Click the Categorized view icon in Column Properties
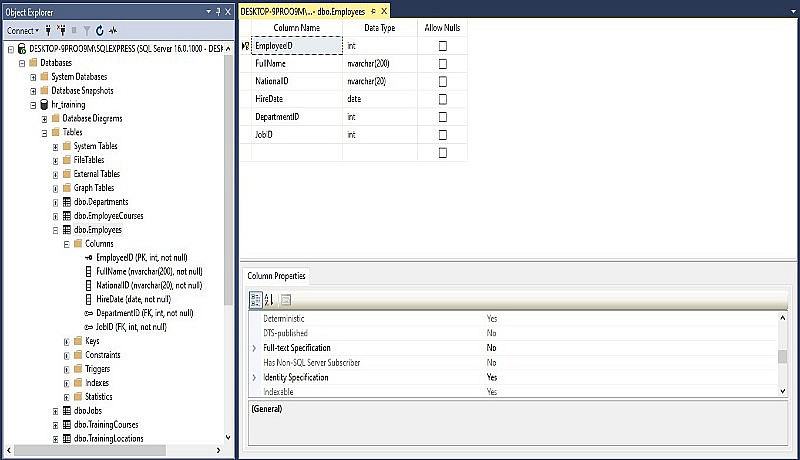 (x=256, y=300)
